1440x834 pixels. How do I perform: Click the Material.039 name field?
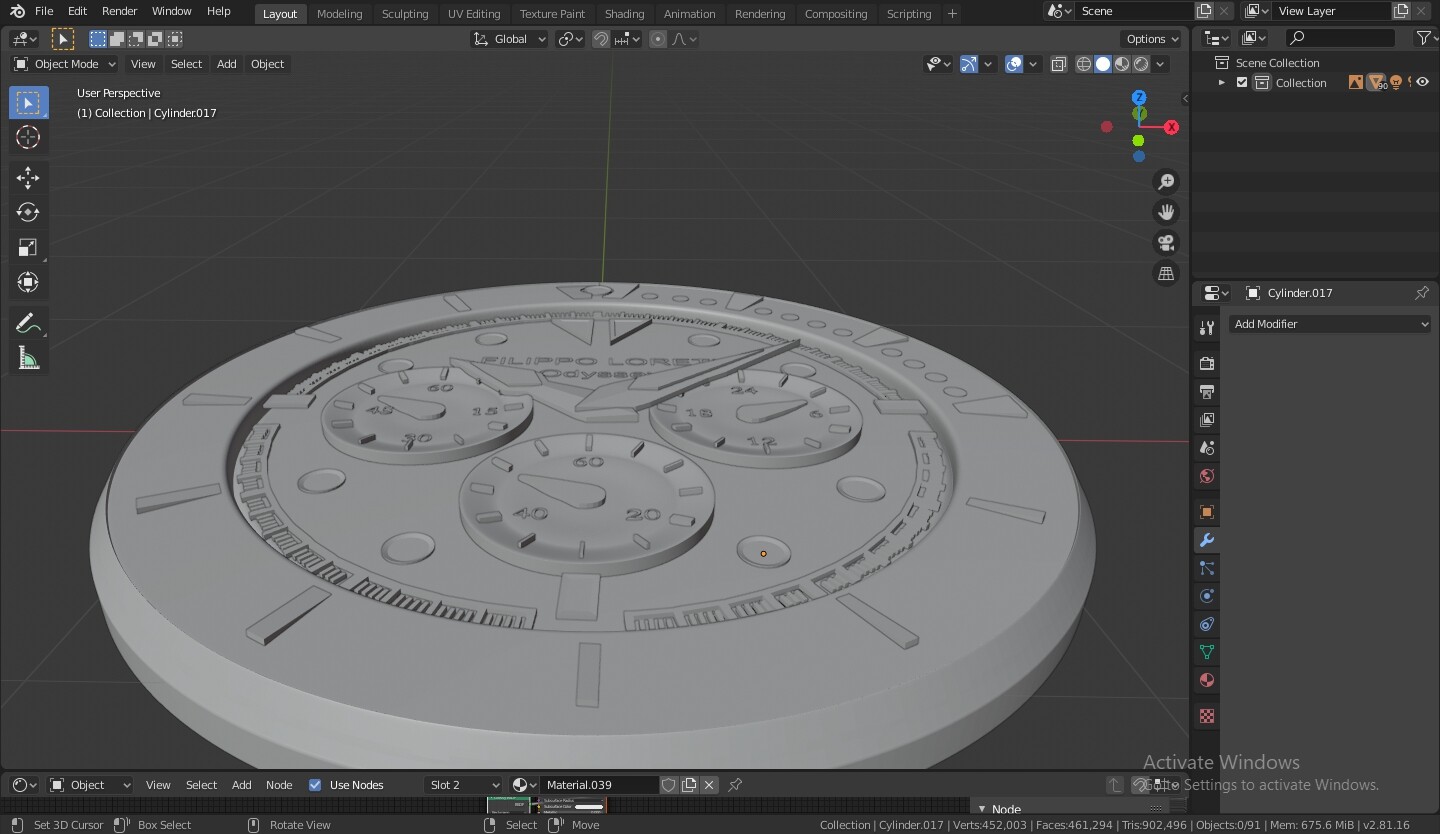598,785
